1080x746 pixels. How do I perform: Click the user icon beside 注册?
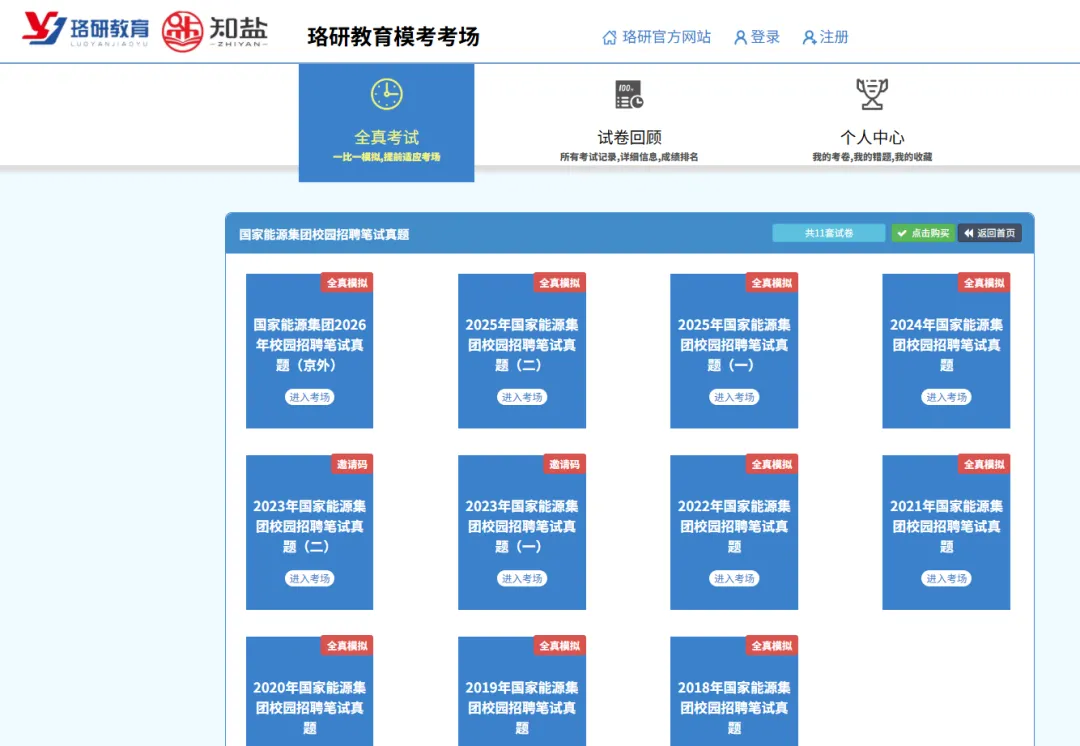pos(809,37)
